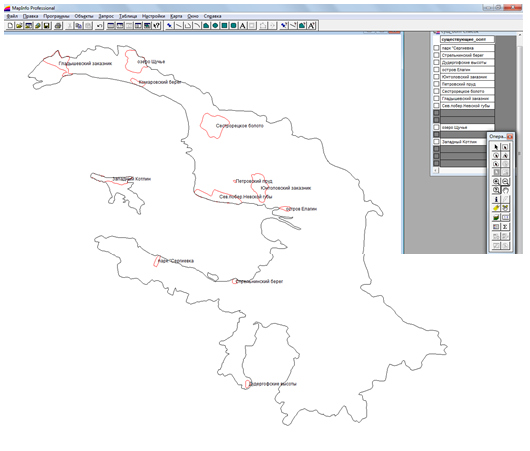Select the Info tool icon
The height and width of the screenshot is (451, 530).
pyautogui.click(x=496, y=199)
